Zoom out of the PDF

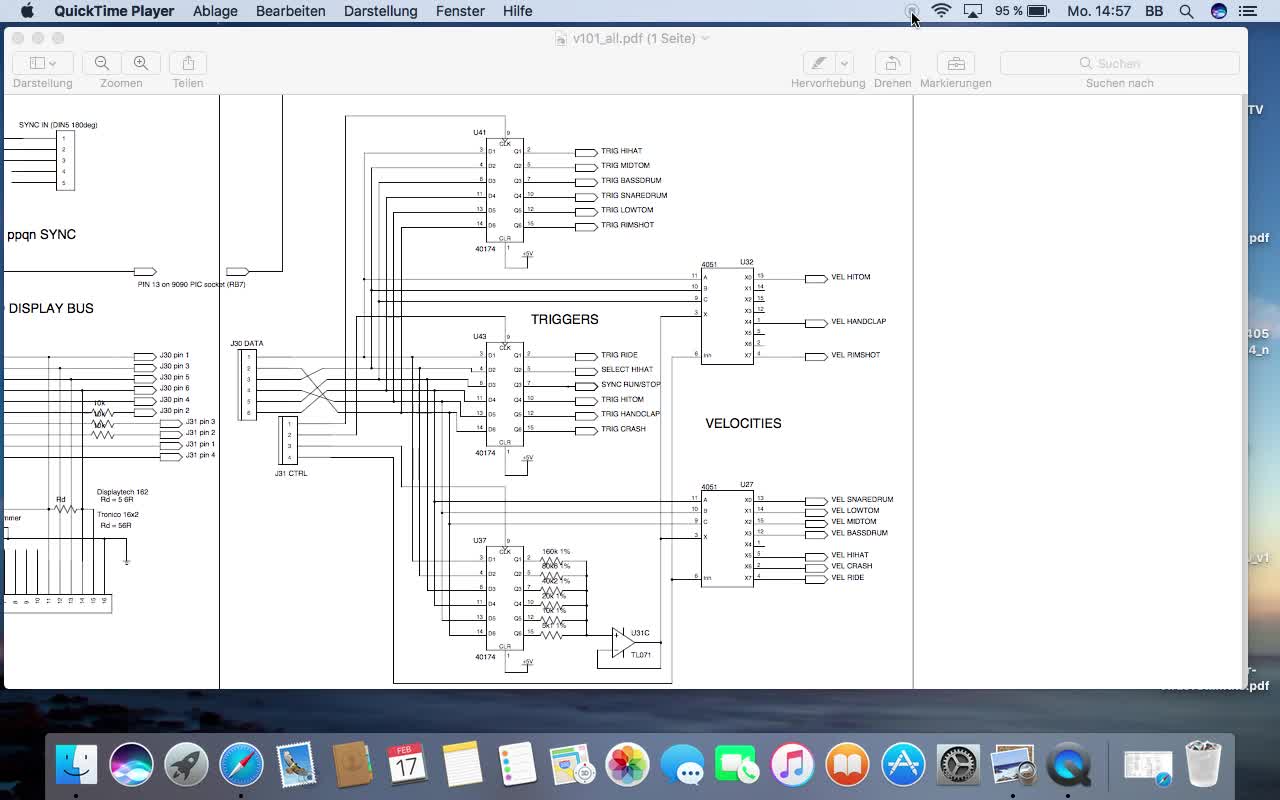tap(102, 63)
